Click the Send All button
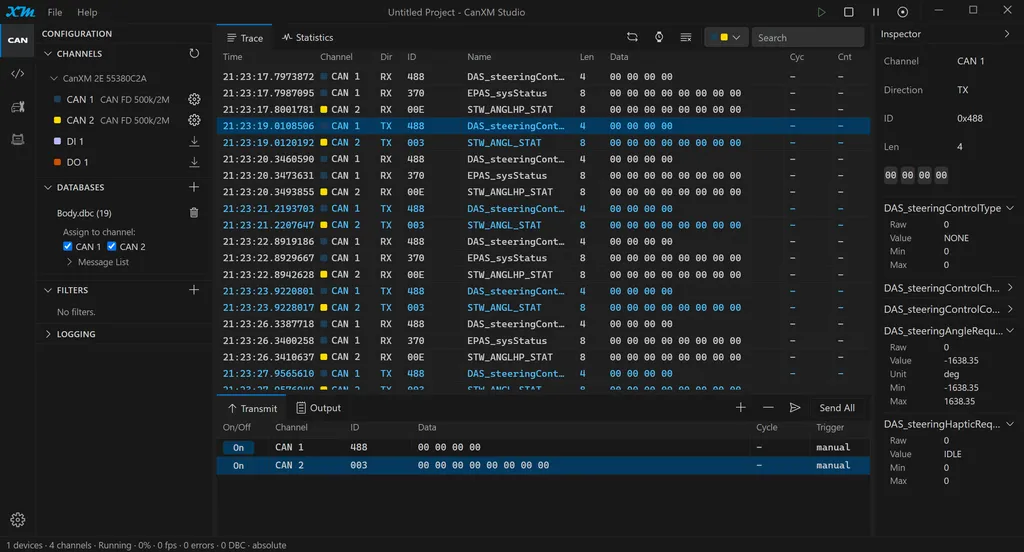 click(837, 408)
